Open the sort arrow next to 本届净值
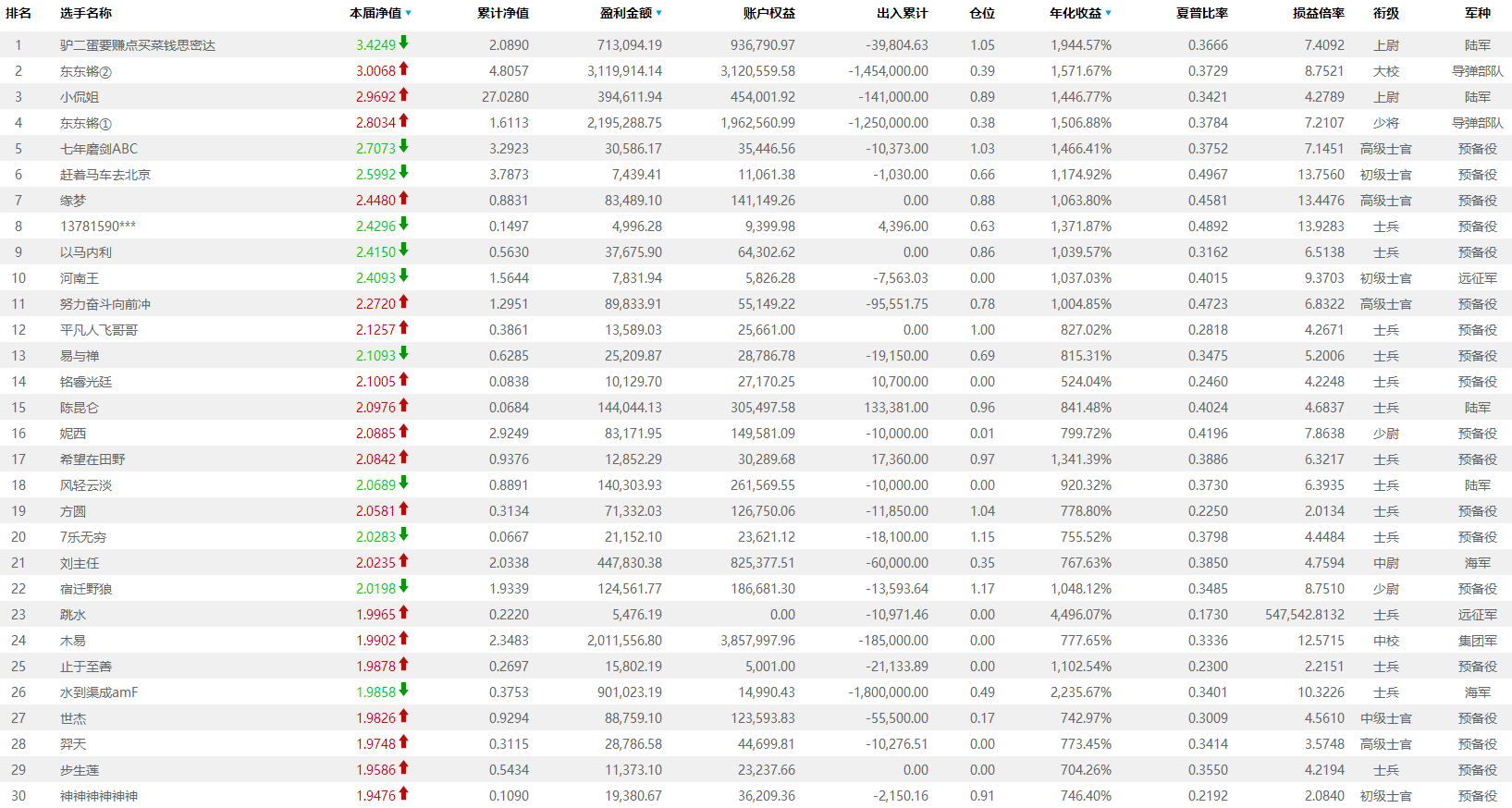 point(408,14)
